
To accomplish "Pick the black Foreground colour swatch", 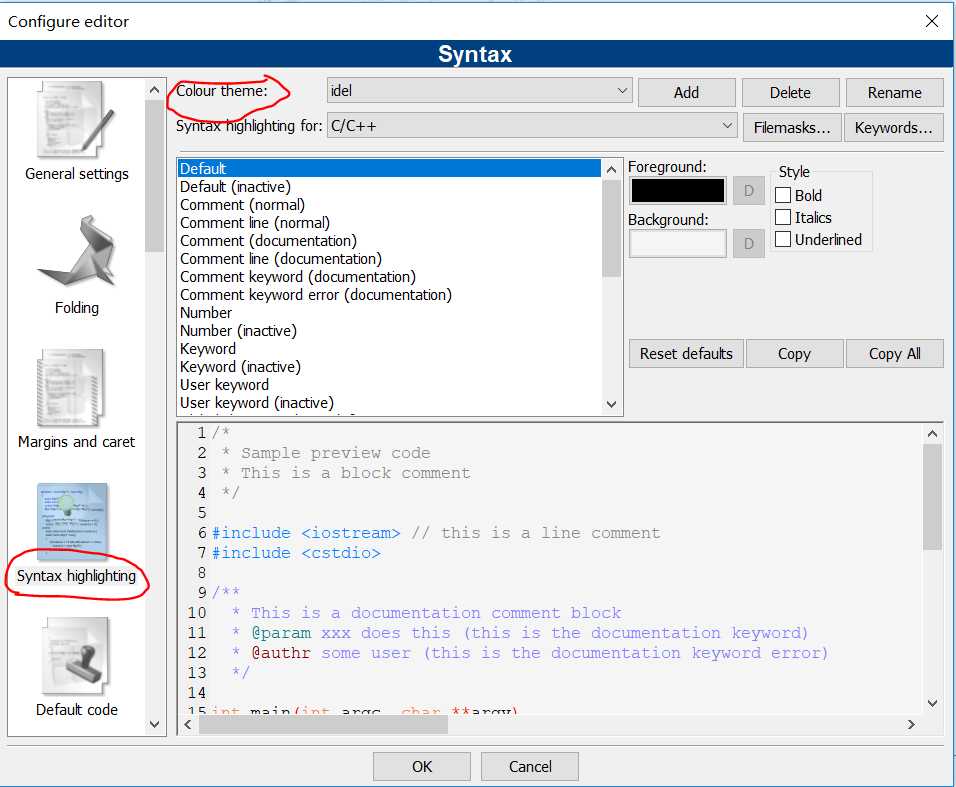I will tap(677, 191).
